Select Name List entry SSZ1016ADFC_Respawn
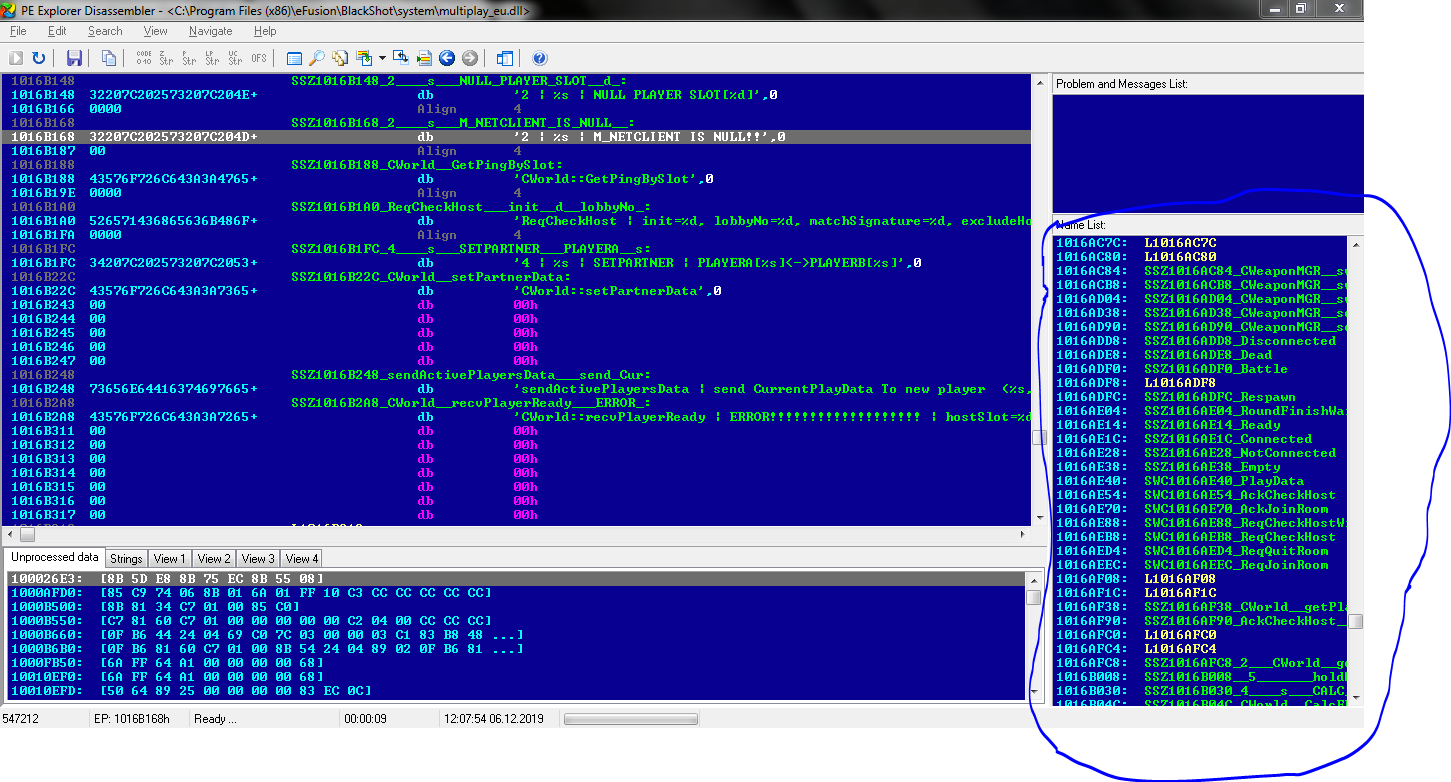Image resolution: width=1451 pixels, height=782 pixels. [x=1200, y=397]
